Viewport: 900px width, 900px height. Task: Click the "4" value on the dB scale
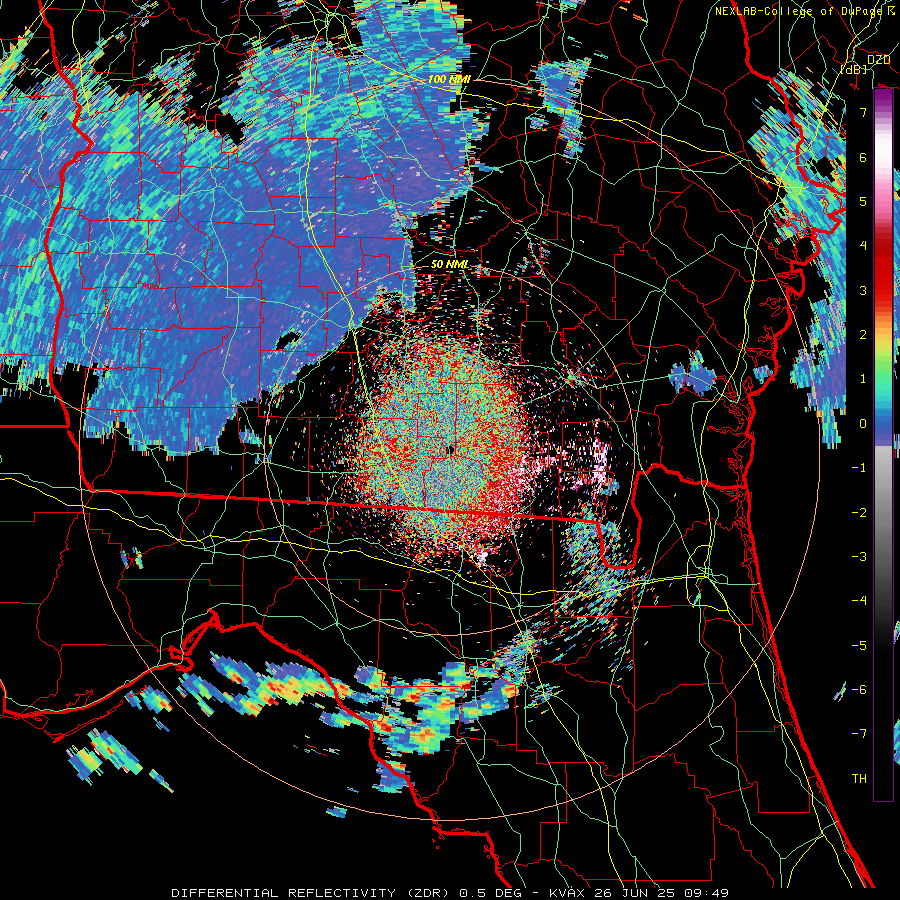(x=863, y=246)
